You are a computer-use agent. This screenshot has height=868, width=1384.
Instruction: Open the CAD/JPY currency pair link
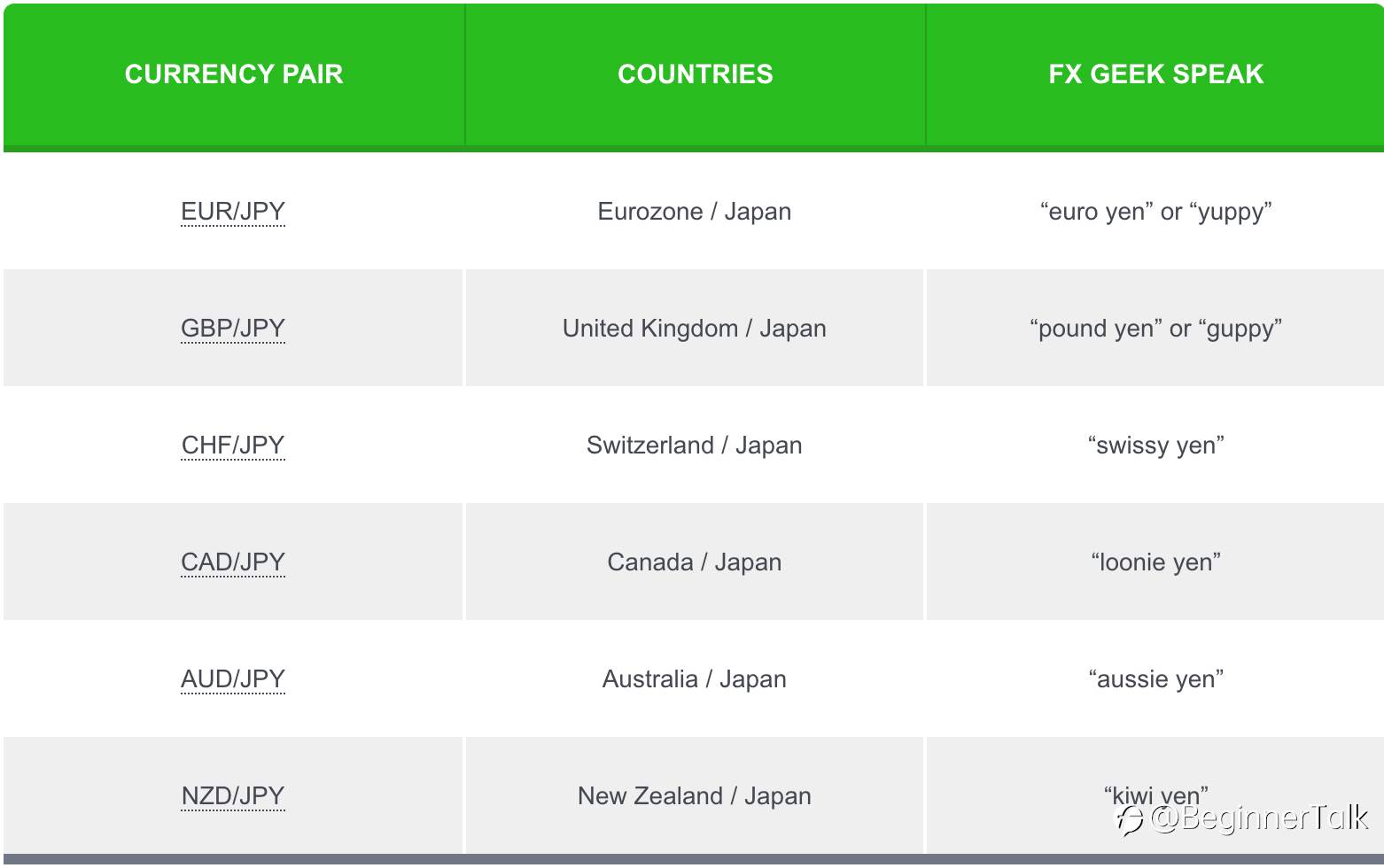233,562
